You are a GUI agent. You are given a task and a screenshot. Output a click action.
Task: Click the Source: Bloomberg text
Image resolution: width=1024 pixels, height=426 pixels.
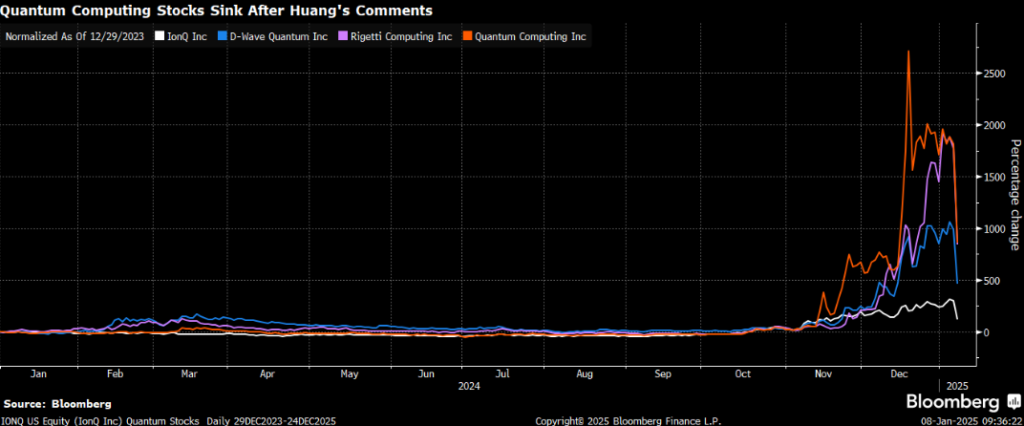[56, 403]
